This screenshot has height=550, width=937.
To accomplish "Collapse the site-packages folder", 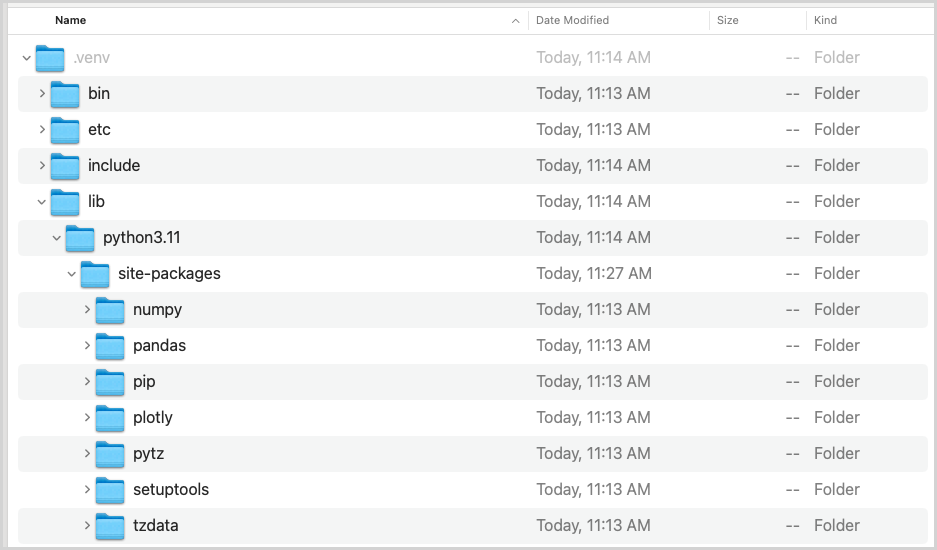I will (x=71, y=274).
